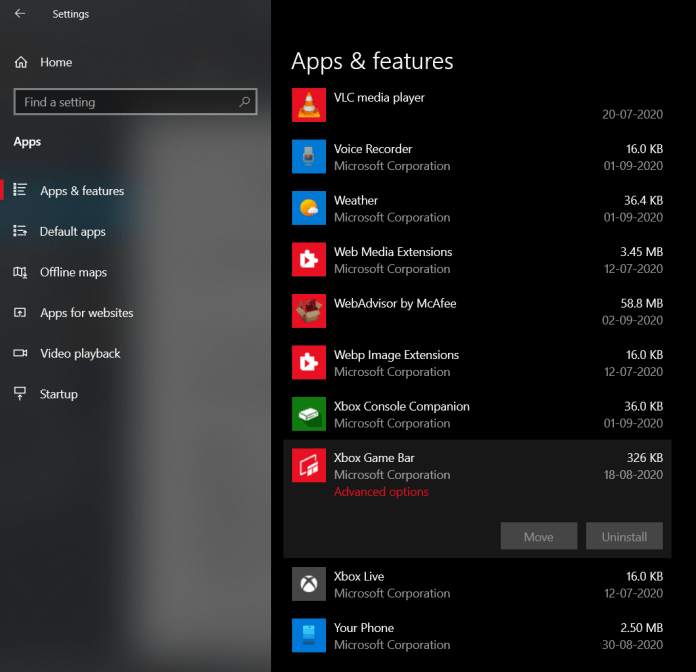
Task: Click the 3.45 MB size value
Action: click(x=642, y=252)
